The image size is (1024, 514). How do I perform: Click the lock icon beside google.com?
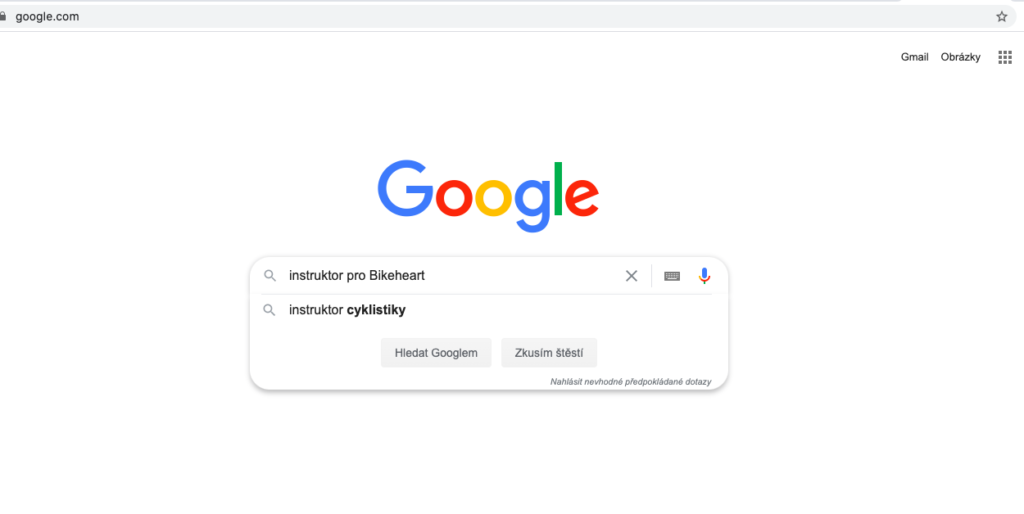3,16
